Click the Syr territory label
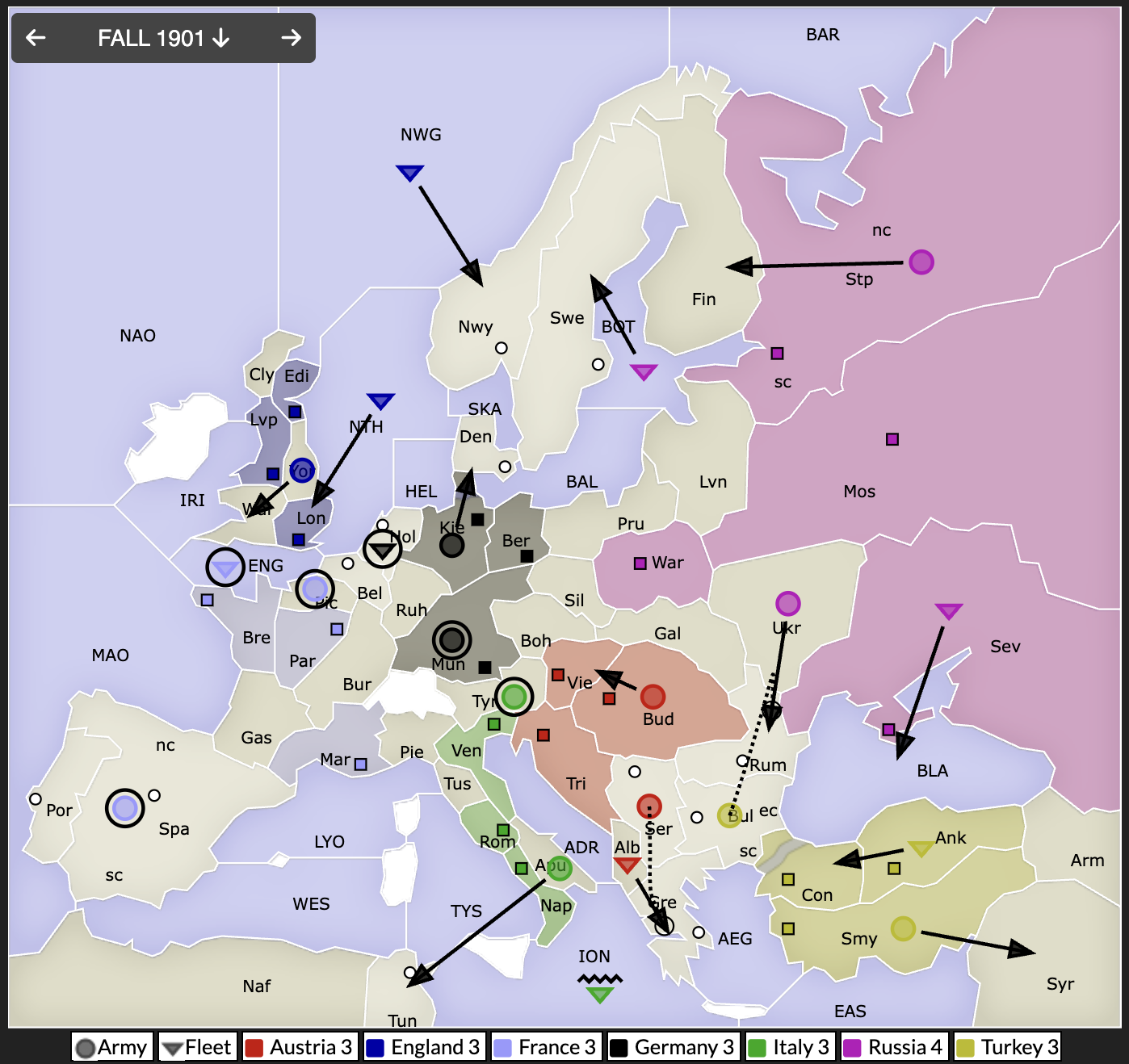1129x1064 pixels. click(x=1060, y=984)
